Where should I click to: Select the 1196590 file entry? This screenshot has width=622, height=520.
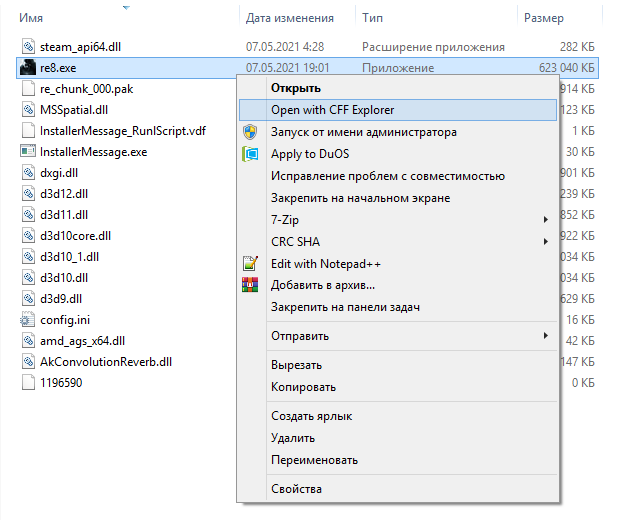(61, 383)
